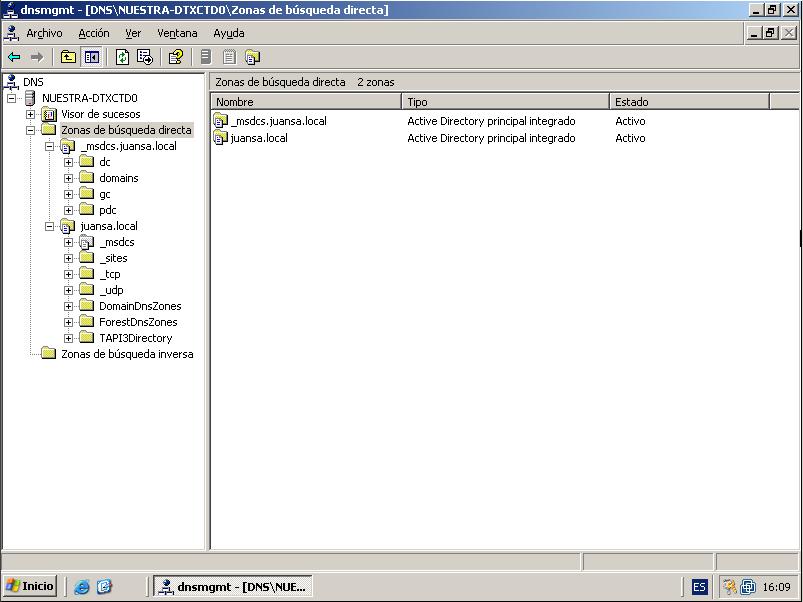
Task: Select Zonas de búsqueda inversa in tree
Action: point(127,354)
